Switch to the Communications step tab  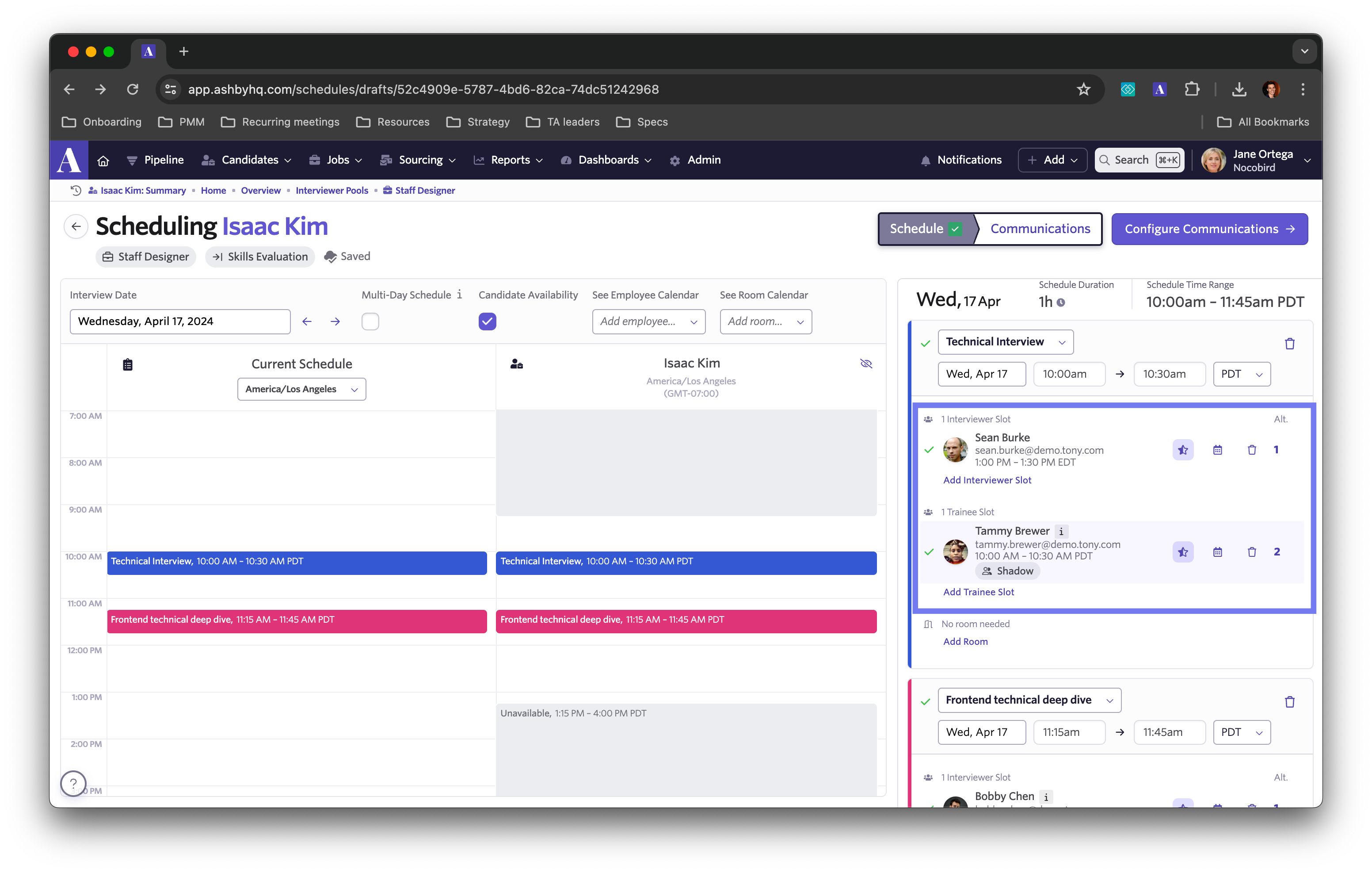point(1040,229)
